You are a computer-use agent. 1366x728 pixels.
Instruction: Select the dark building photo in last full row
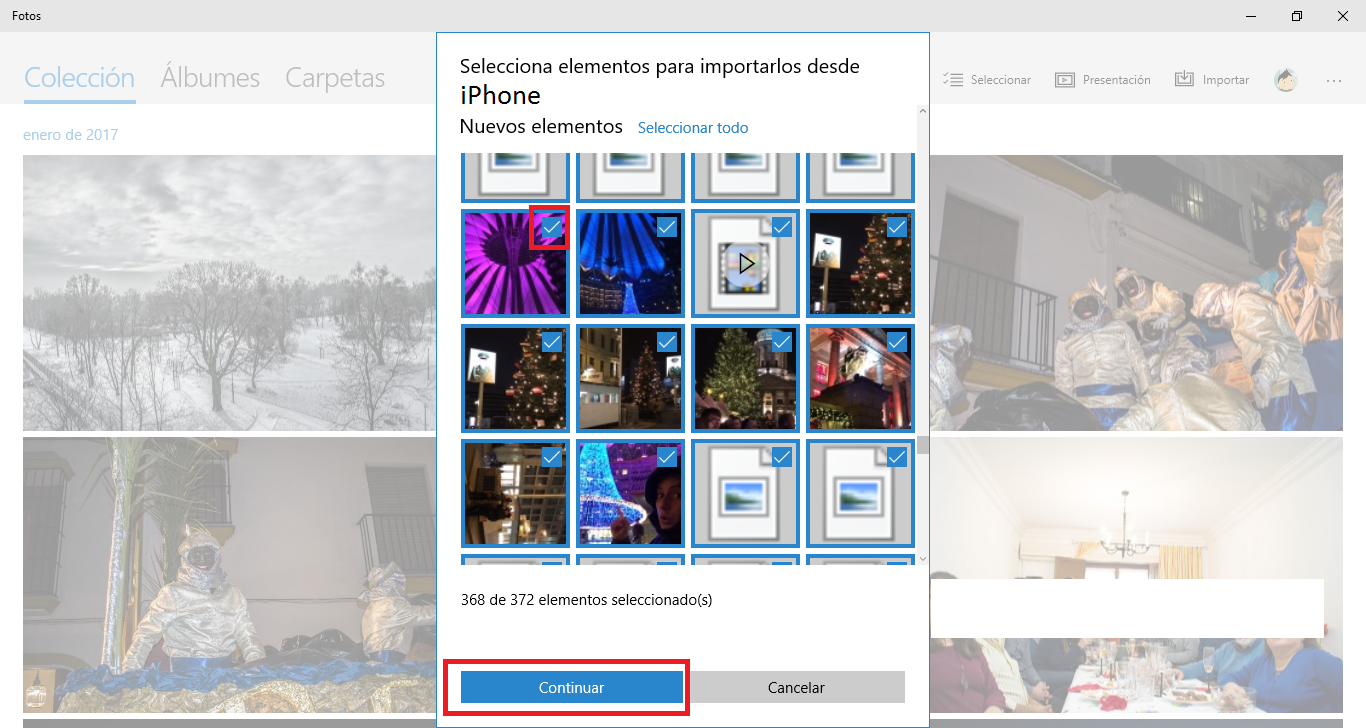[x=515, y=493]
